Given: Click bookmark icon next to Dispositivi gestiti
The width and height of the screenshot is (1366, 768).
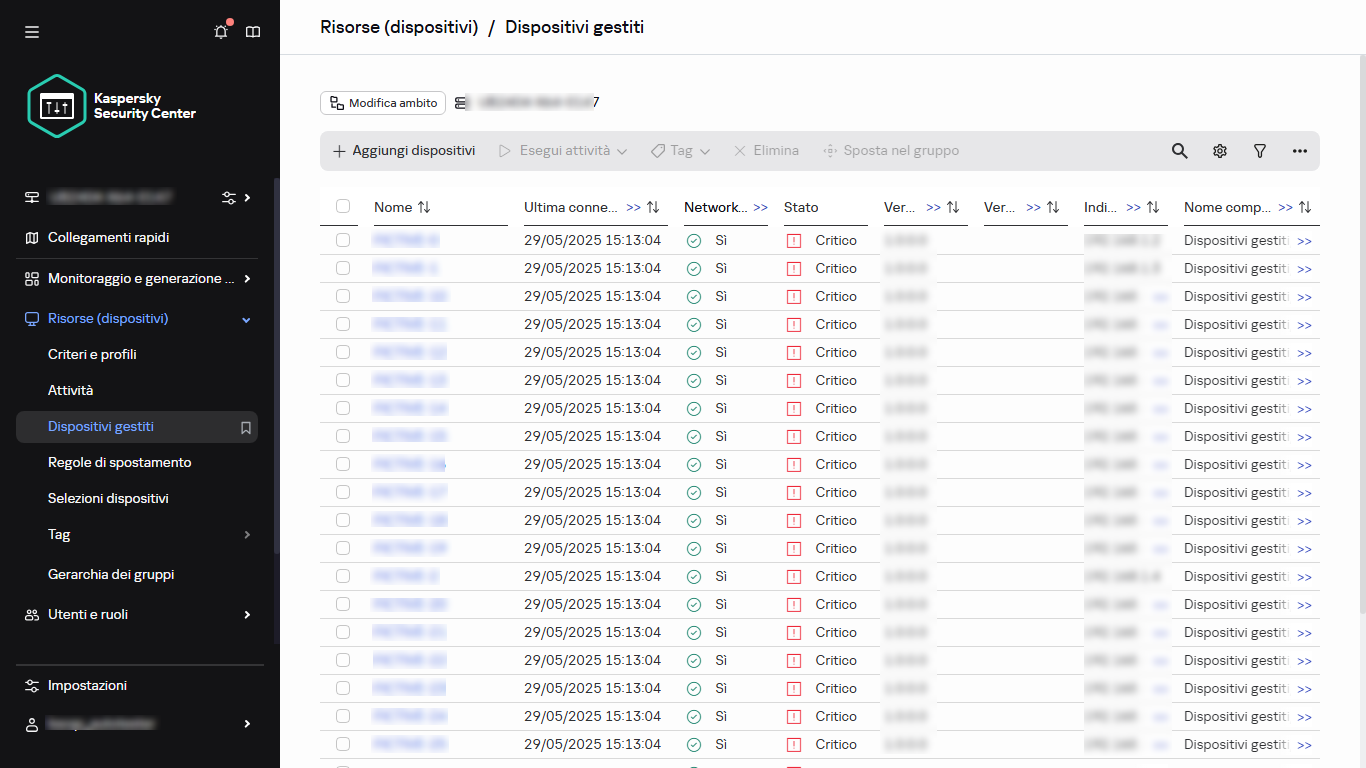Looking at the screenshot, I should 246,427.
